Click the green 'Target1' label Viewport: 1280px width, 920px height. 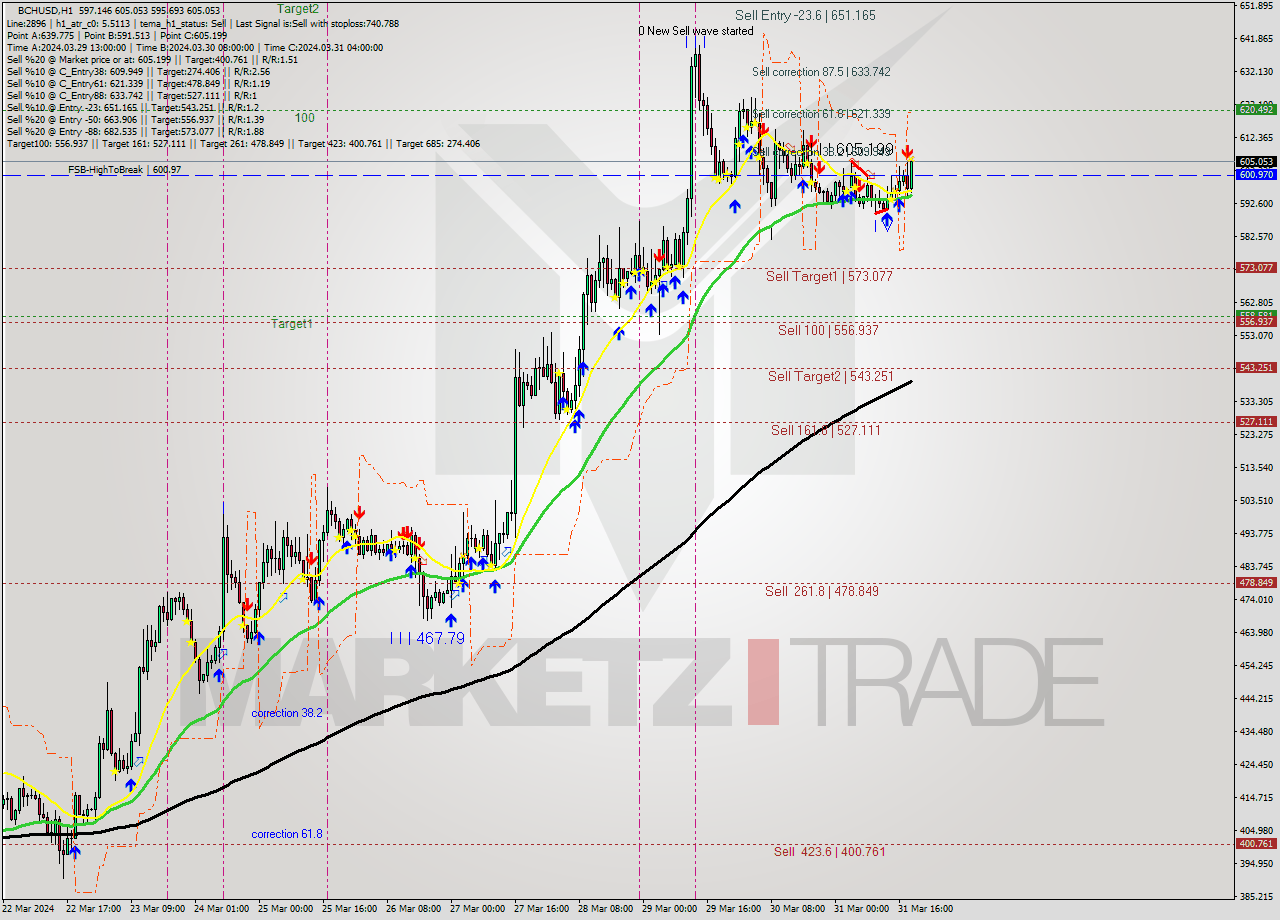click(x=292, y=324)
